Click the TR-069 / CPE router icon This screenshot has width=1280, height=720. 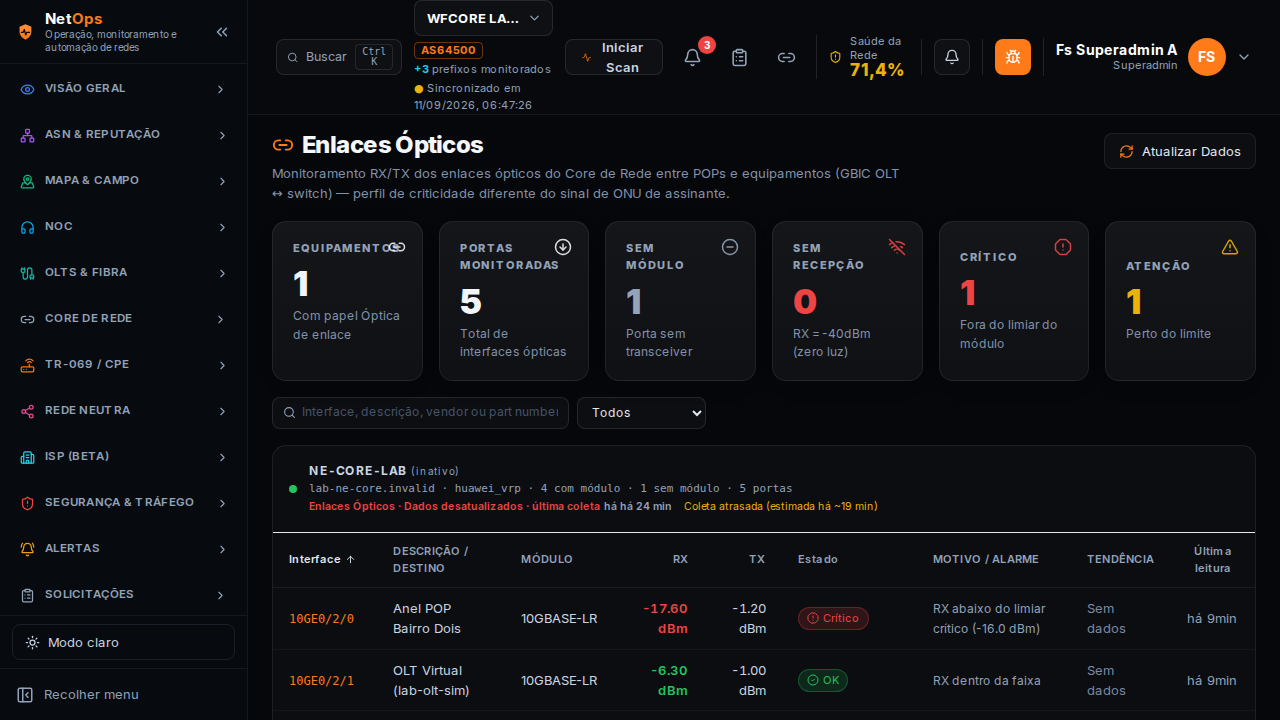point(28,365)
